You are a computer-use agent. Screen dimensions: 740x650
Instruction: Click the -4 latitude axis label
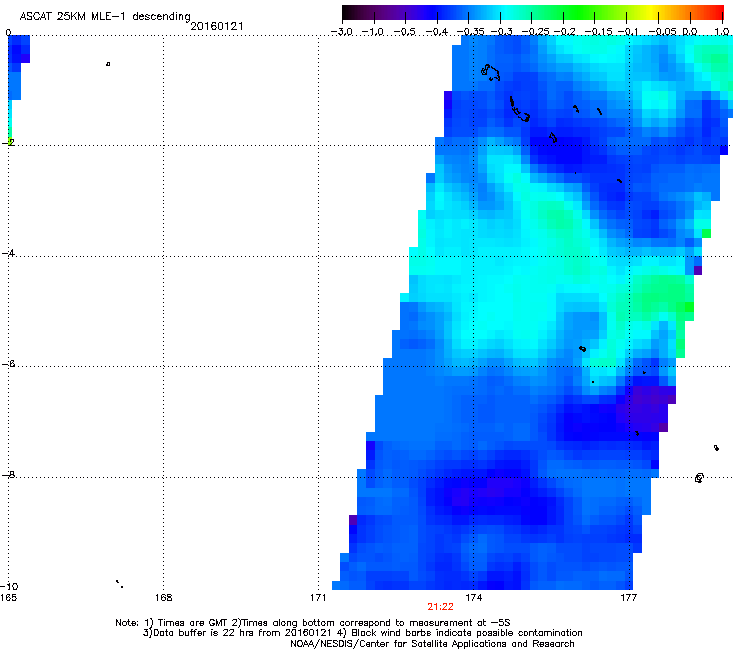(8, 253)
